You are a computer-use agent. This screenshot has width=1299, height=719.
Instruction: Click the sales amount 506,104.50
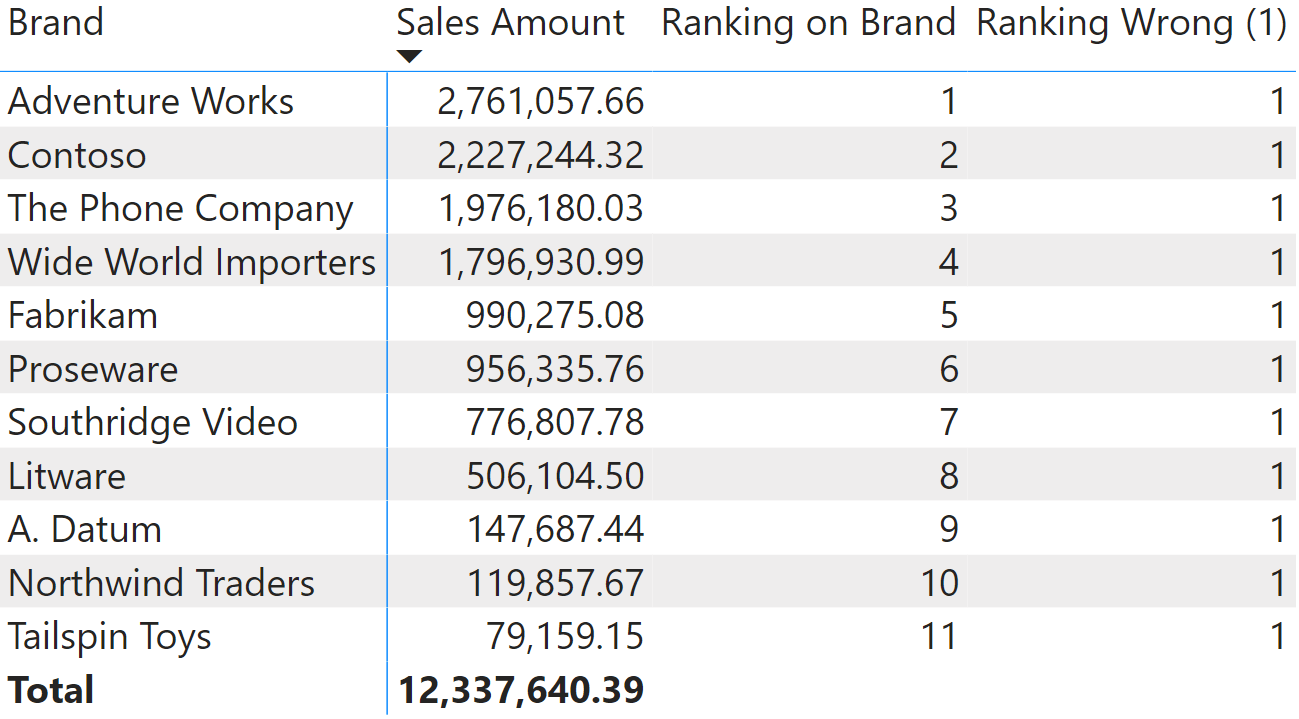tap(555, 476)
